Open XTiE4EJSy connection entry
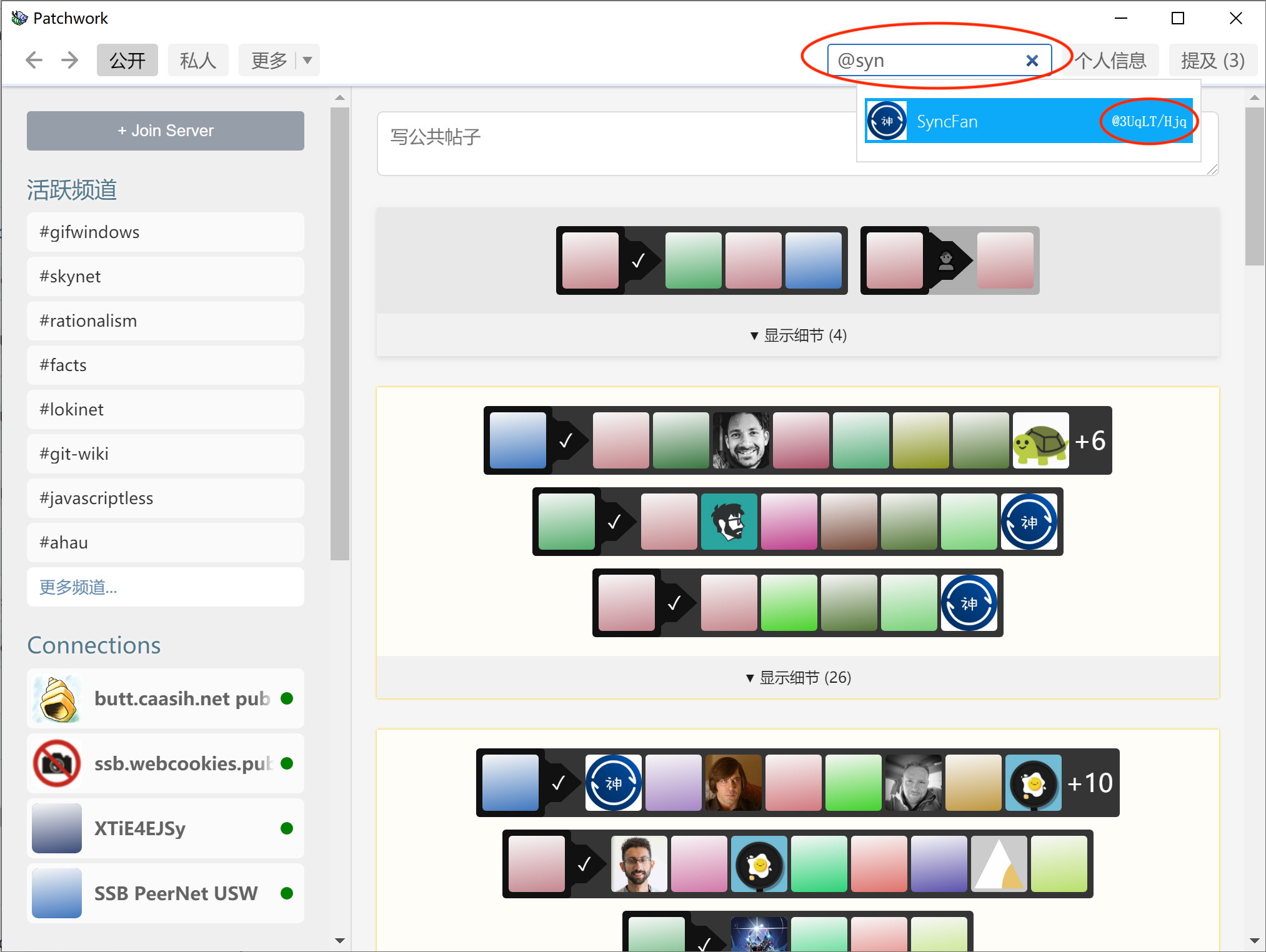 (166, 828)
